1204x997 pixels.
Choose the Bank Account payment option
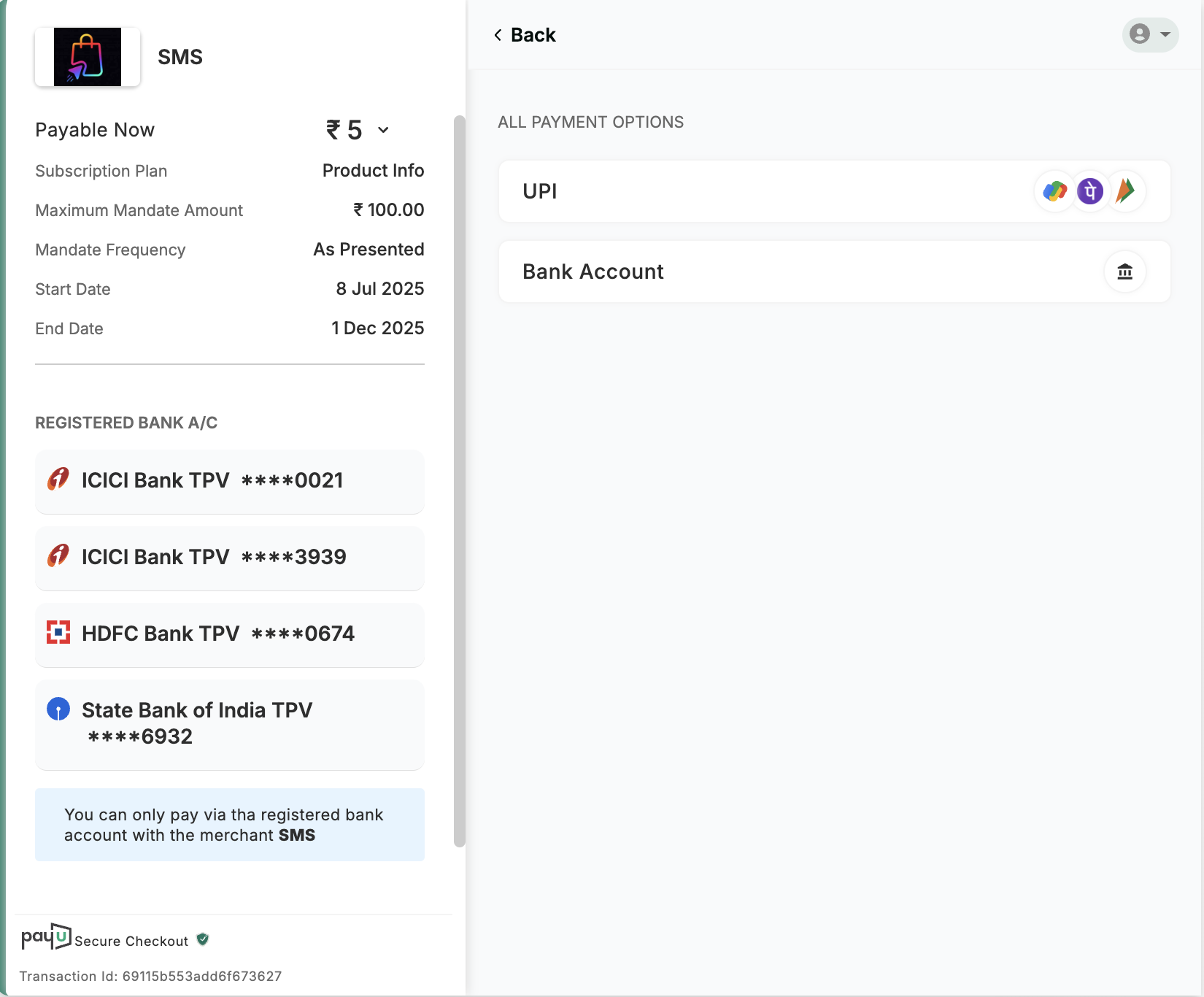click(x=834, y=272)
